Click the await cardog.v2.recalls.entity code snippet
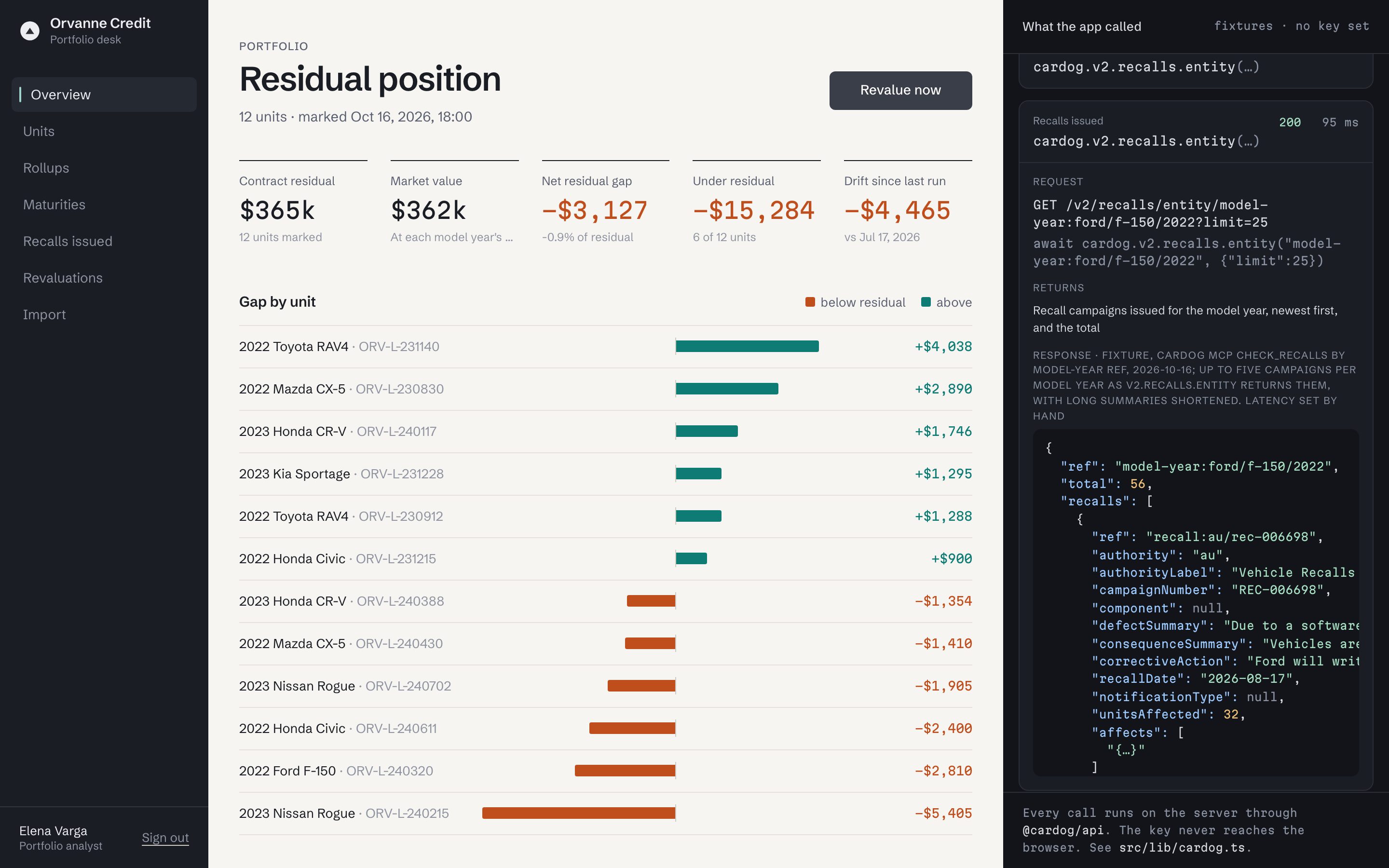This screenshot has height=868, width=1389. [x=1187, y=252]
